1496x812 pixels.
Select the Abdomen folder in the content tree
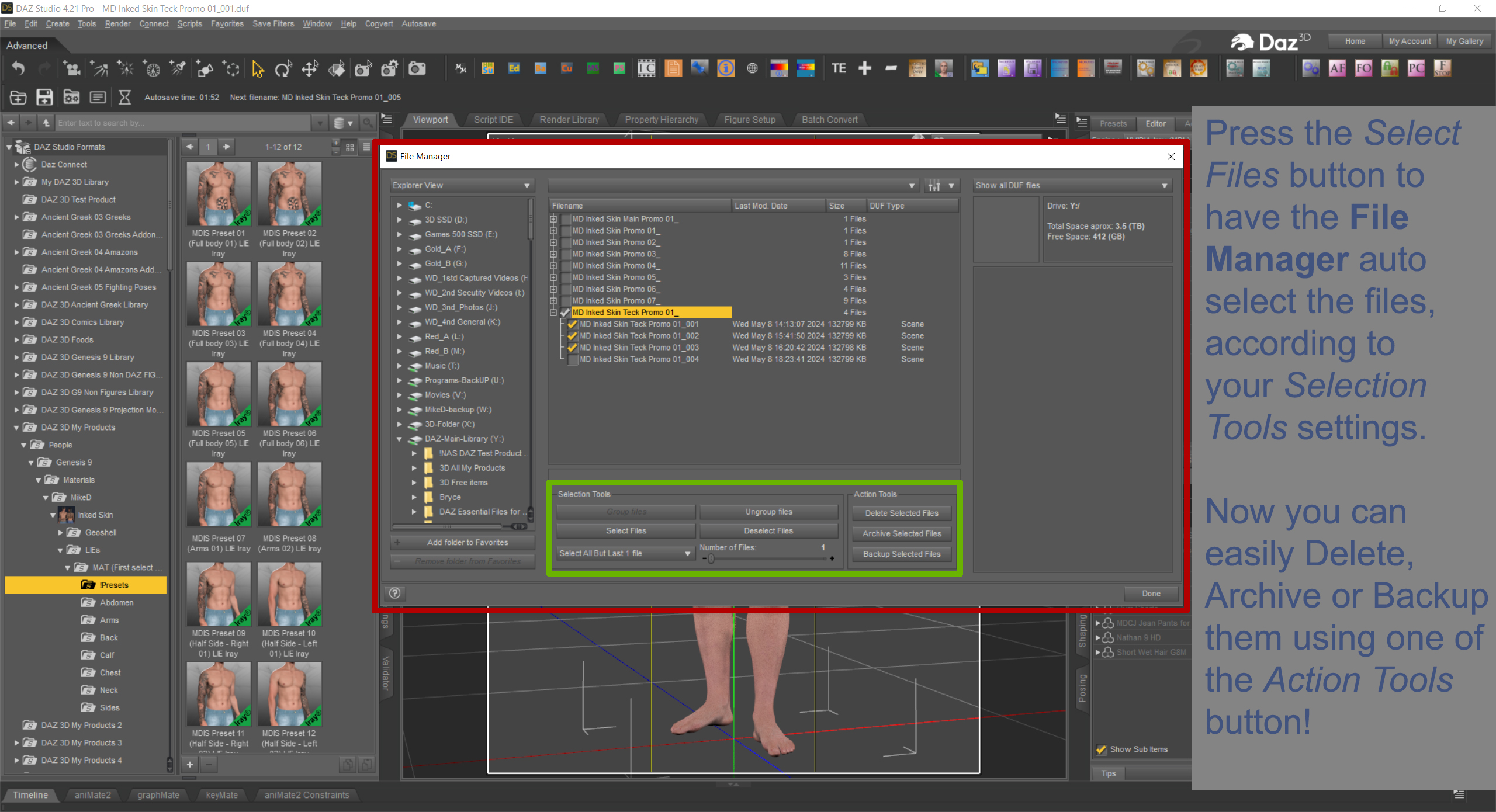tap(116, 603)
